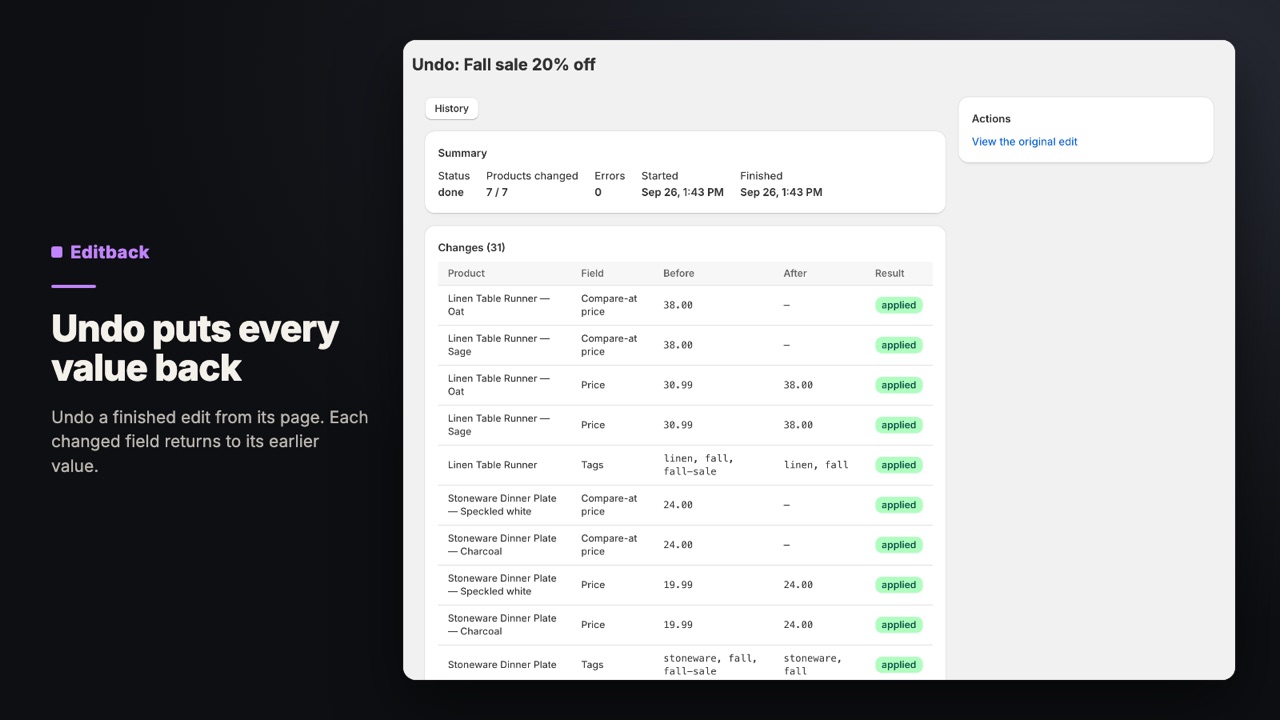Screen dimensions: 1280x720
Task: Click the "Before" column header
Action: 678,273
